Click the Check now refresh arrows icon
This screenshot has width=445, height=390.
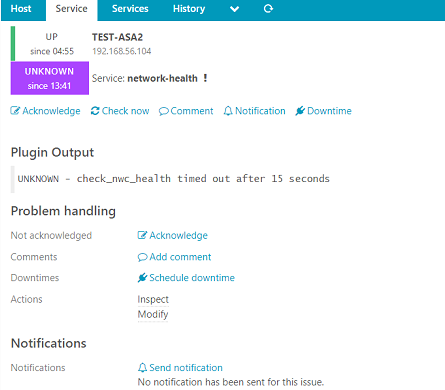pyautogui.click(x=95, y=111)
